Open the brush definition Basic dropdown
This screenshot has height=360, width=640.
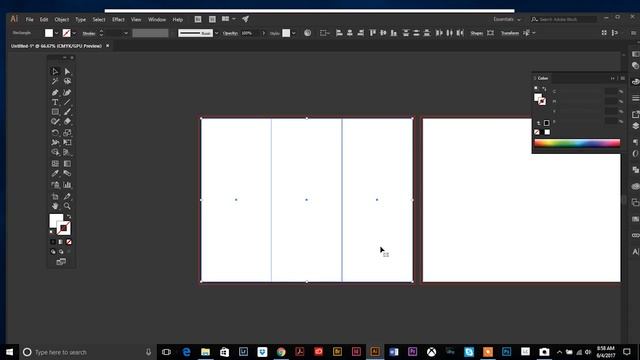(216, 33)
